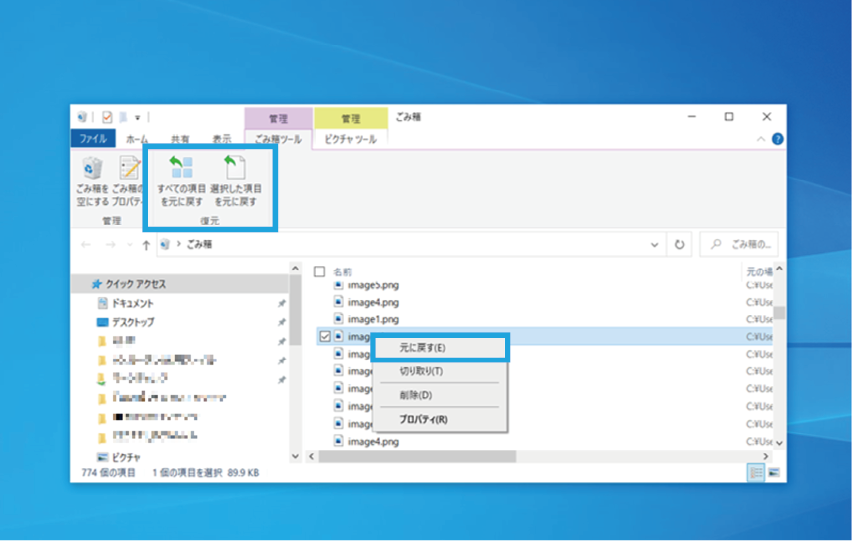
Task: Click file list scroll-down arrow
Action: [779, 443]
